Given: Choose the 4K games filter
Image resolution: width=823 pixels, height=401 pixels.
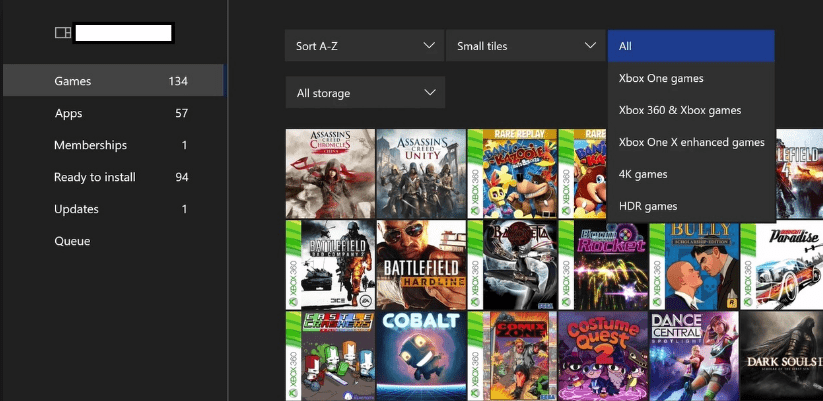Looking at the screenshot, I should click(691, 174).
